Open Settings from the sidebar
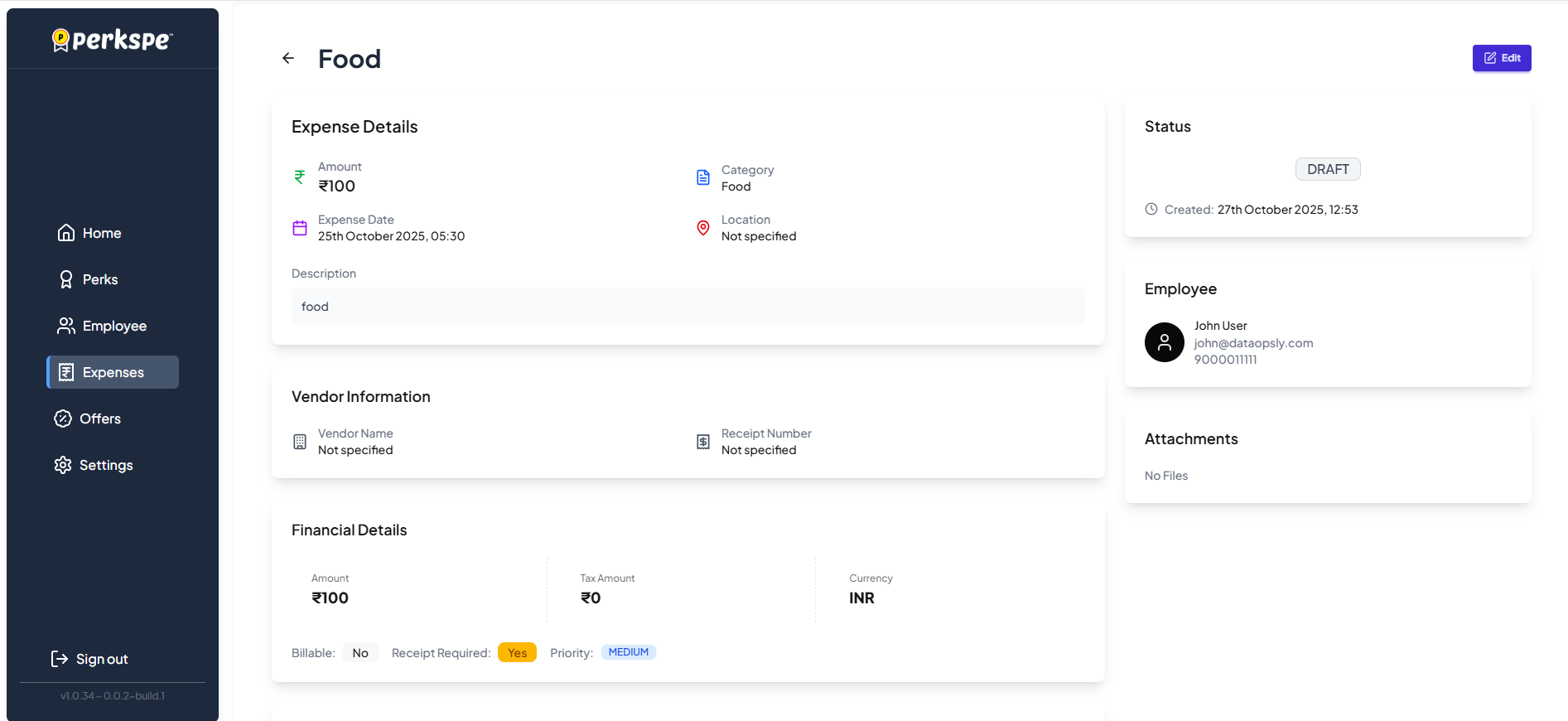 pos(94,465)
